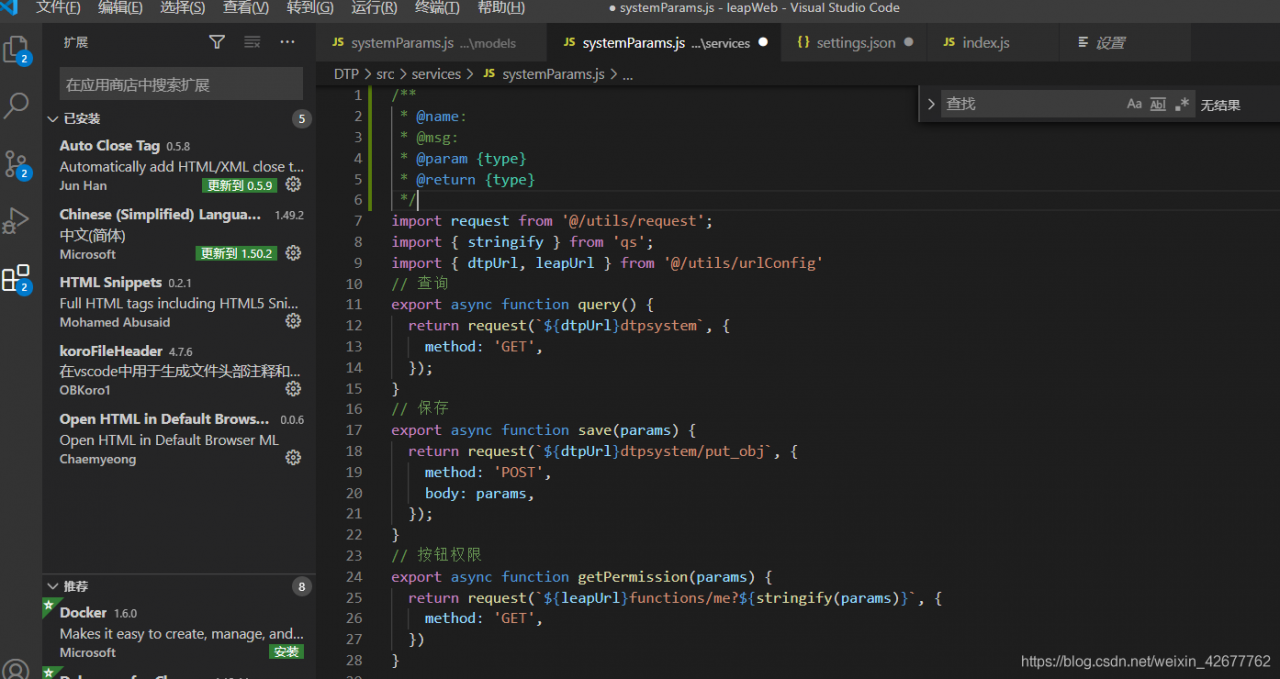Image resolution: width=1280 pixels, height=679 pixels.
Task: Click the 'body: params,' line
Action: [x=479, y=493]
